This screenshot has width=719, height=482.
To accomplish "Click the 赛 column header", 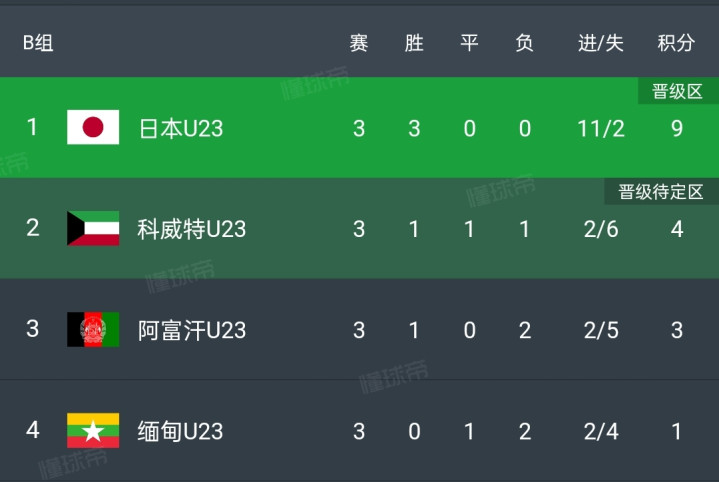I will (359, 43).
